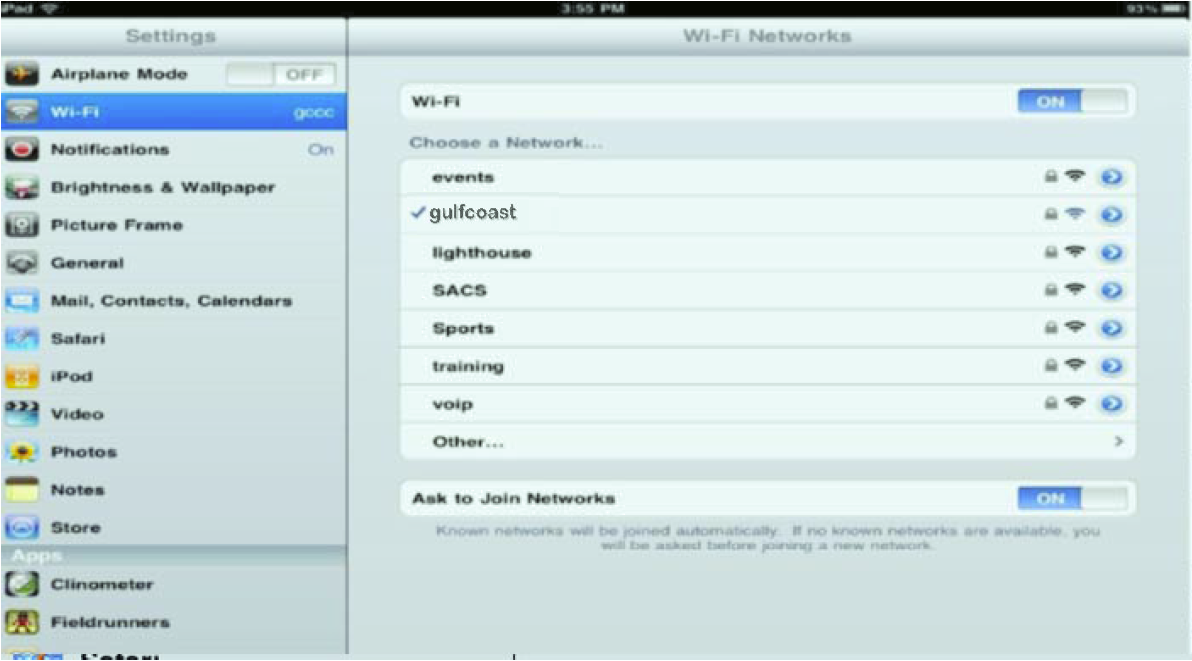
Task: Open Store settings
Action: (173, 527)
